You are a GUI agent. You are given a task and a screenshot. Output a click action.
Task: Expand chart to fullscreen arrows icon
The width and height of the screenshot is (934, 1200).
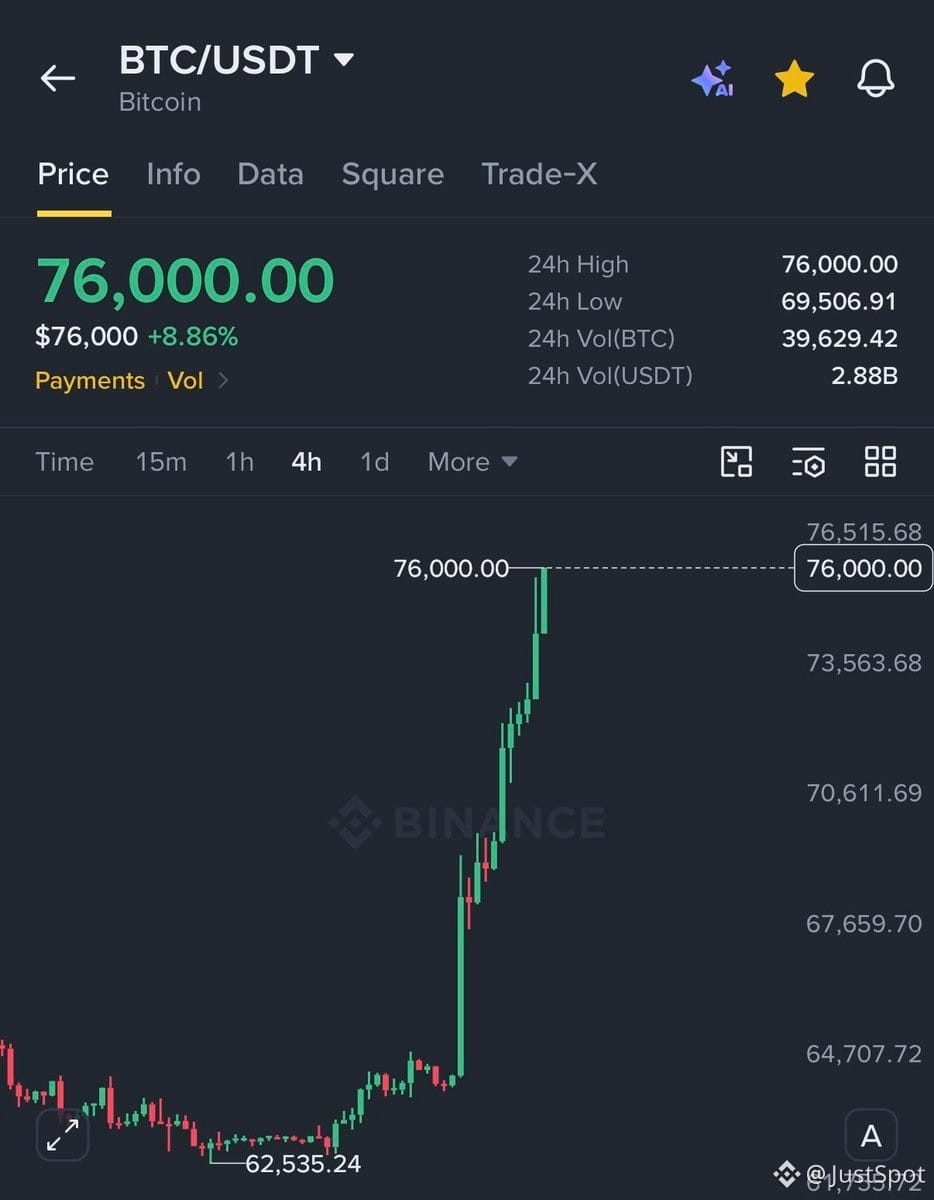click(x=63, y=1135)
